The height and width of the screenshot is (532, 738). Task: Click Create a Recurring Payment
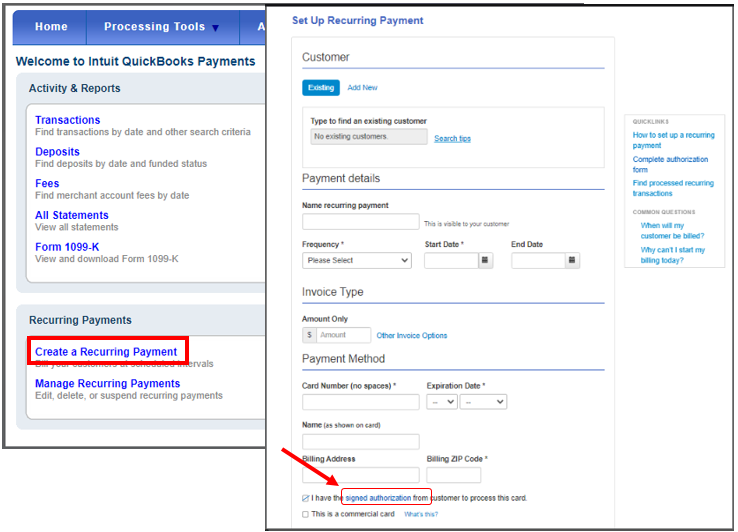tap(106, 352)
